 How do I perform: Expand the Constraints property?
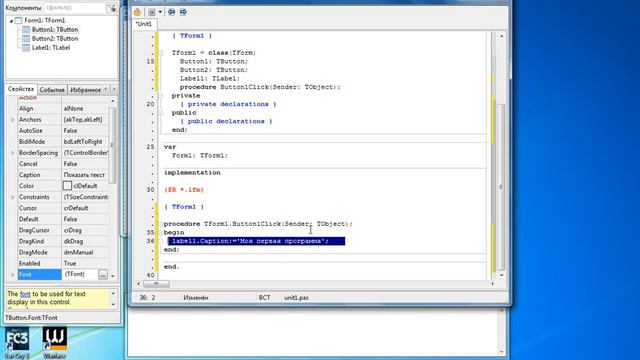[12, 197]
